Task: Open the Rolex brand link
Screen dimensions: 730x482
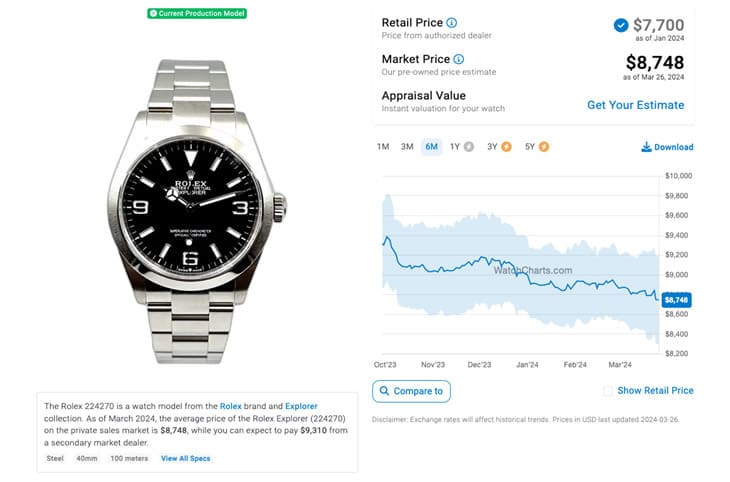Action: [x=230, y=406]
